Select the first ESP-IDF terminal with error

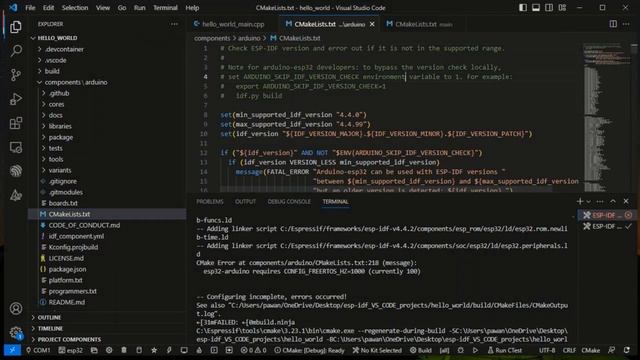607,215
